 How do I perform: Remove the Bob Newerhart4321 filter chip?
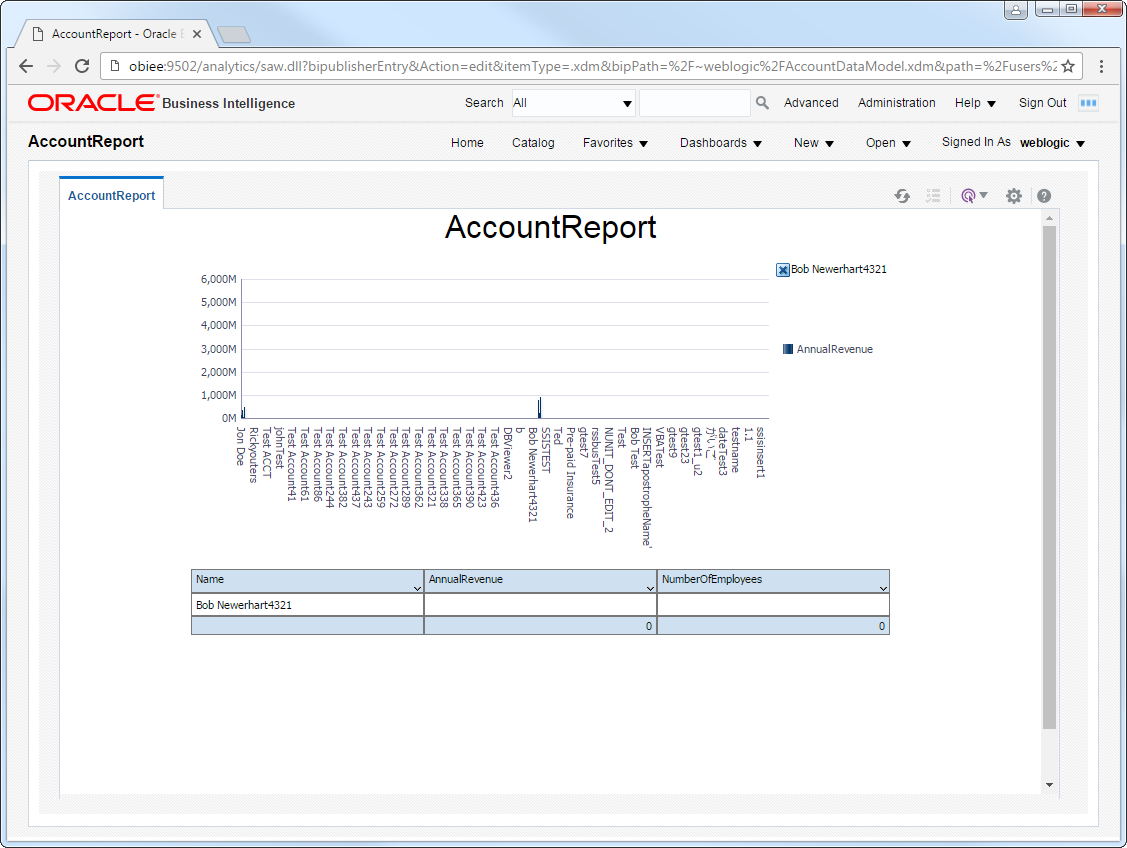tap(783, 270)
